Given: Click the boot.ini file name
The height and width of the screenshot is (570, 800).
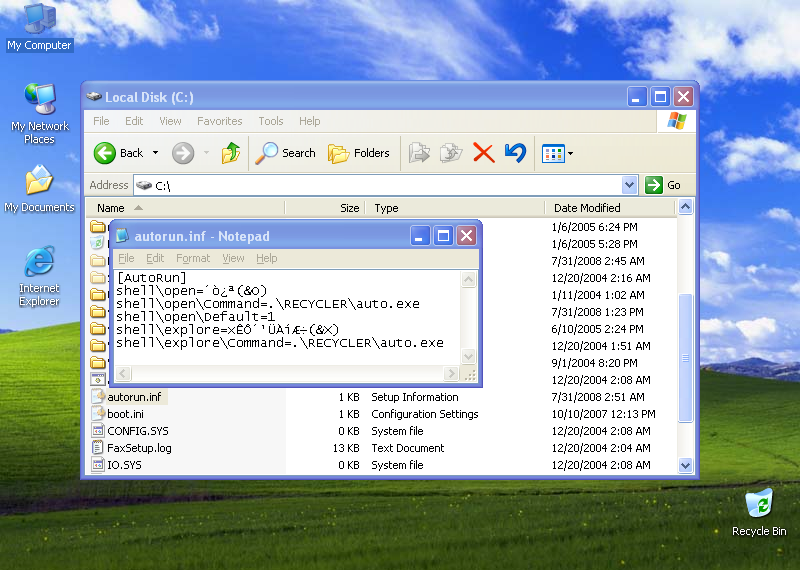Looking at the screenshot, I should 126,414.
